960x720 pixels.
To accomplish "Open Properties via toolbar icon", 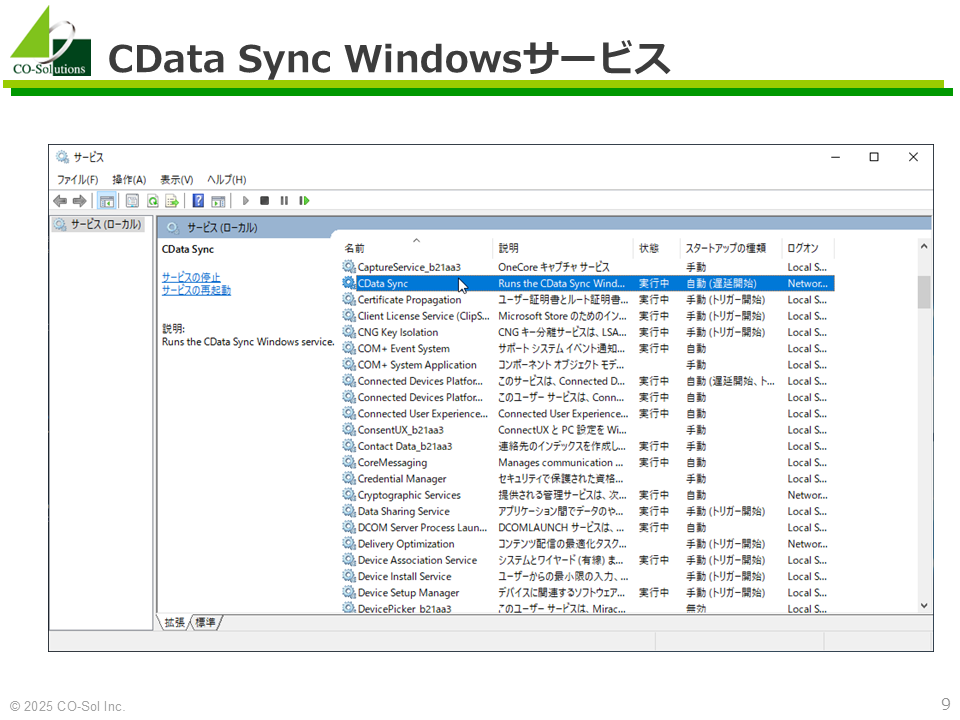I will pyautogui.click(x=132, y=201).
